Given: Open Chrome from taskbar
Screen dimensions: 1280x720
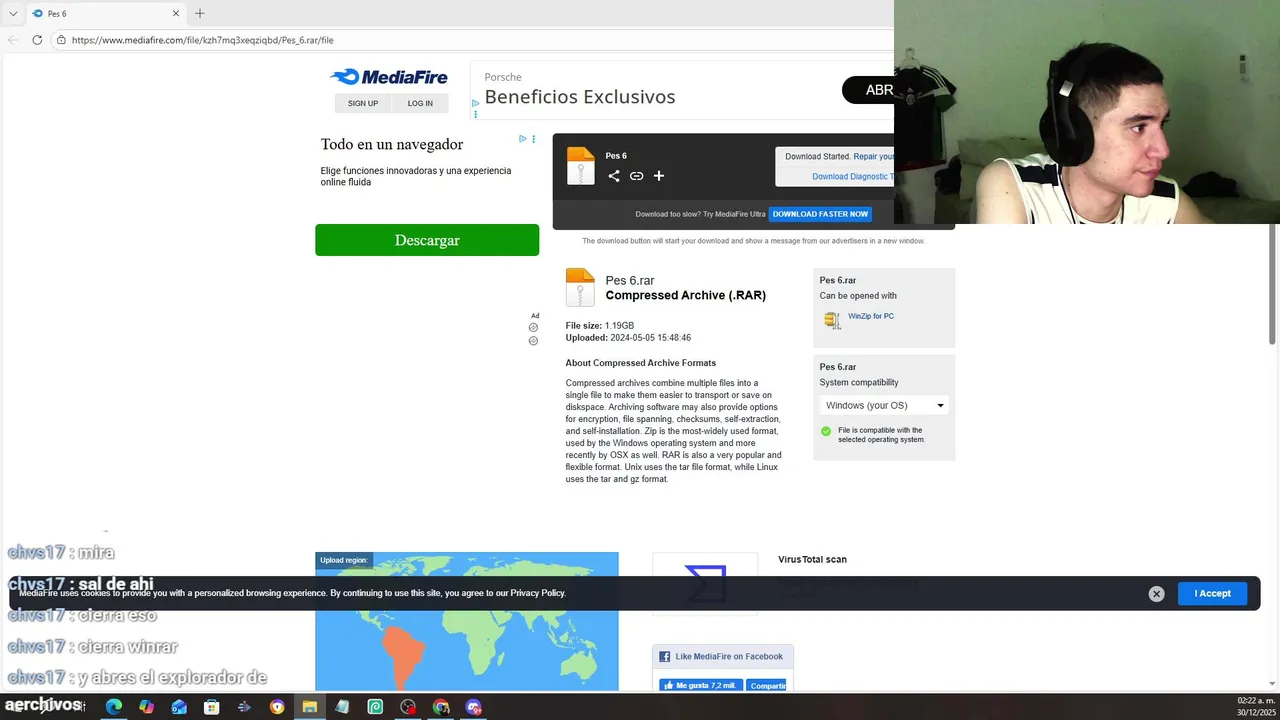Looking at the screenshot, I should (441, 707).
